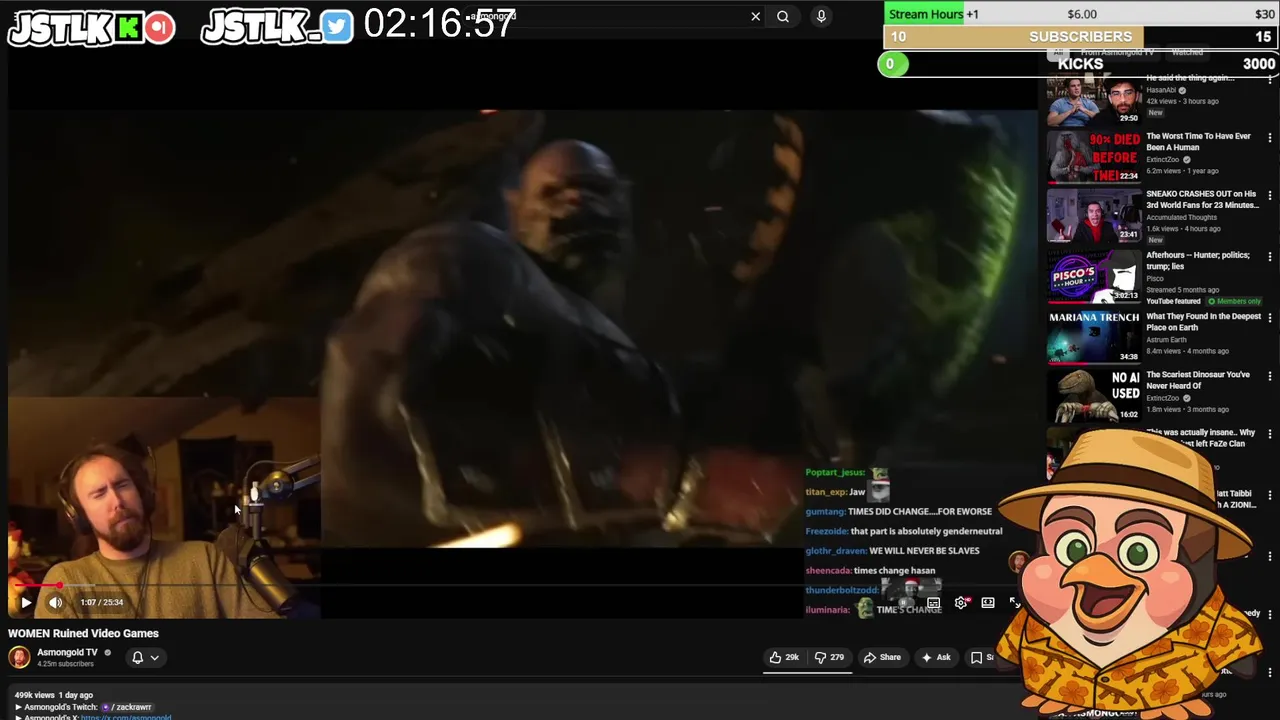The width and height of the screenshot is (1280, 720).
Task: Click Accumulated Thoughts channel name
Action: tap(1181, 217)
